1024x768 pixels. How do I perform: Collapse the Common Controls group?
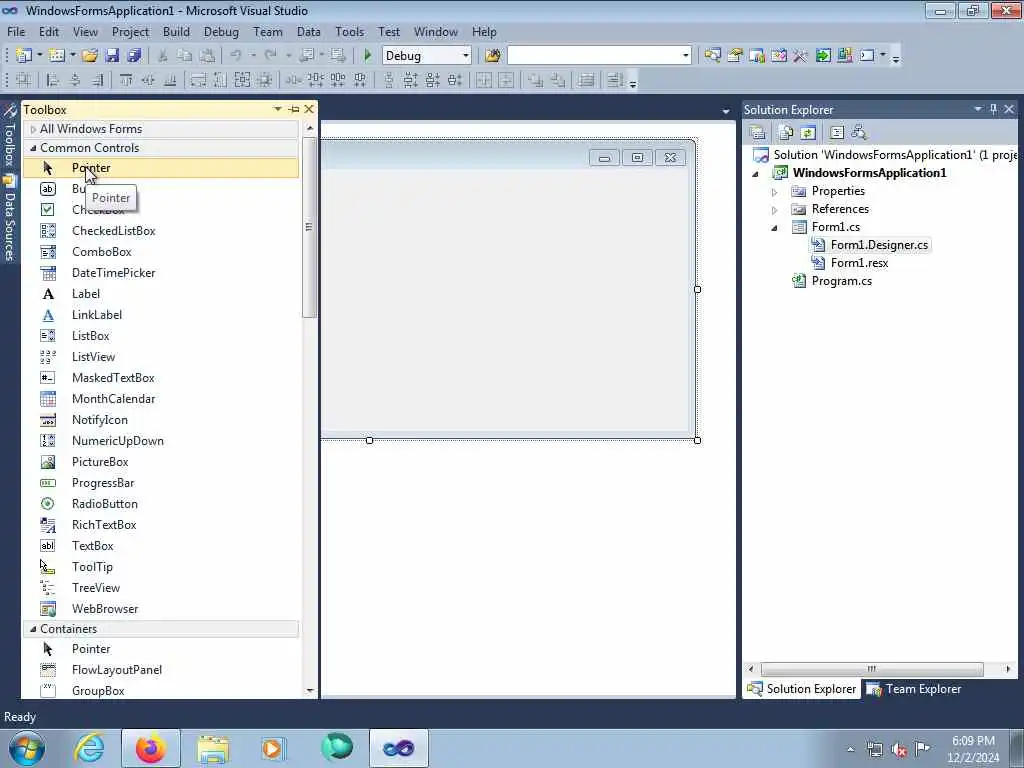click(33, 148)
